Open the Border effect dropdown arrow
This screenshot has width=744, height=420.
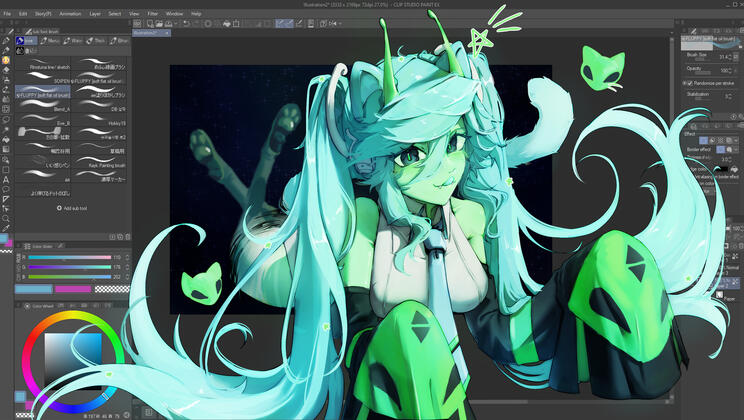[735, 149]
